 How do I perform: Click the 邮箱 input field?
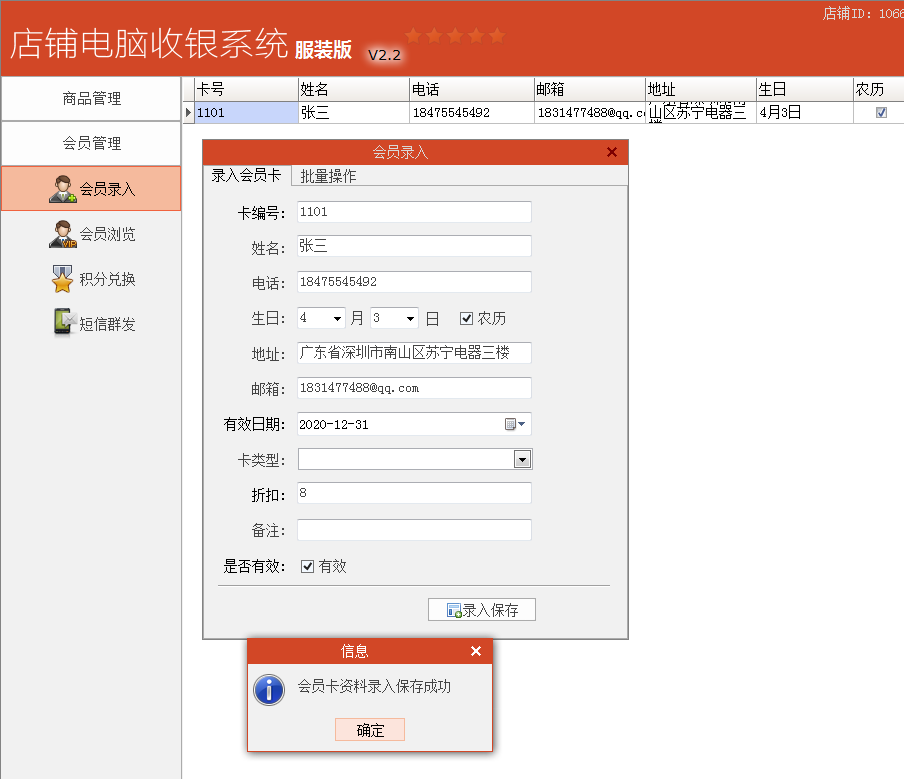tap(414, 388)
